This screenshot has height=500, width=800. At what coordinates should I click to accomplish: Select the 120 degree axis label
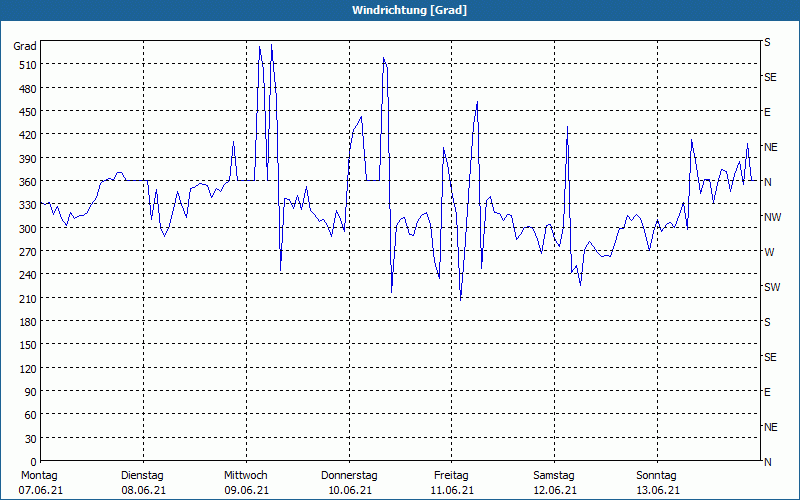point(28,369)
